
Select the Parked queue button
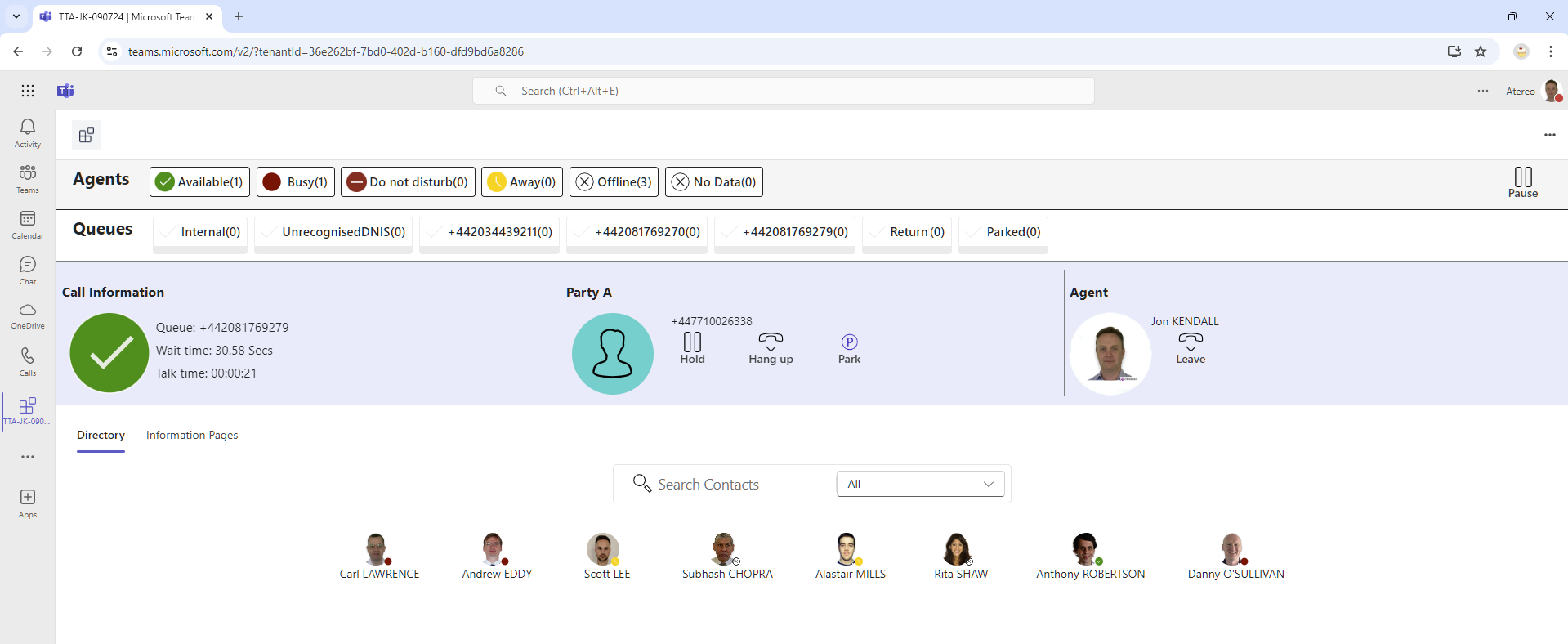pyautogui.click(x=1003, y=232)
